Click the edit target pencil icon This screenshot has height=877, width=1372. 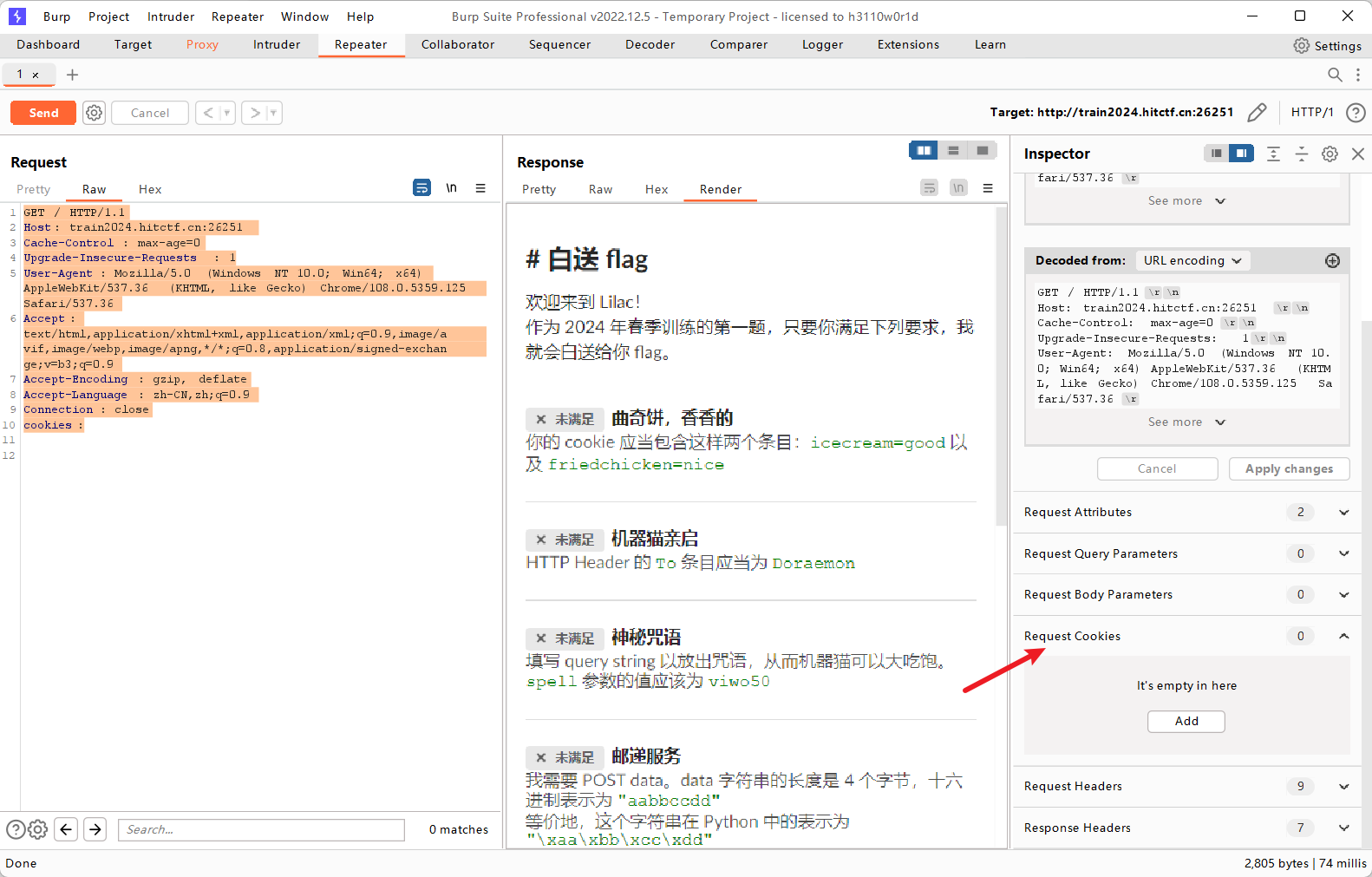1257,112
